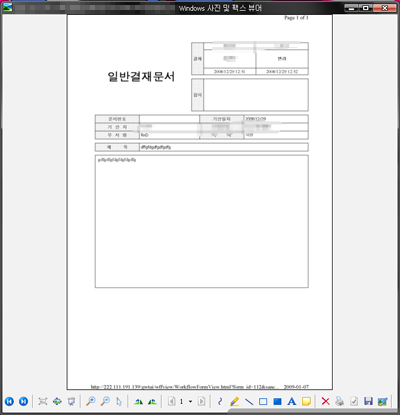
Task: Rotate the page clockwise
Action: [139, 401]
